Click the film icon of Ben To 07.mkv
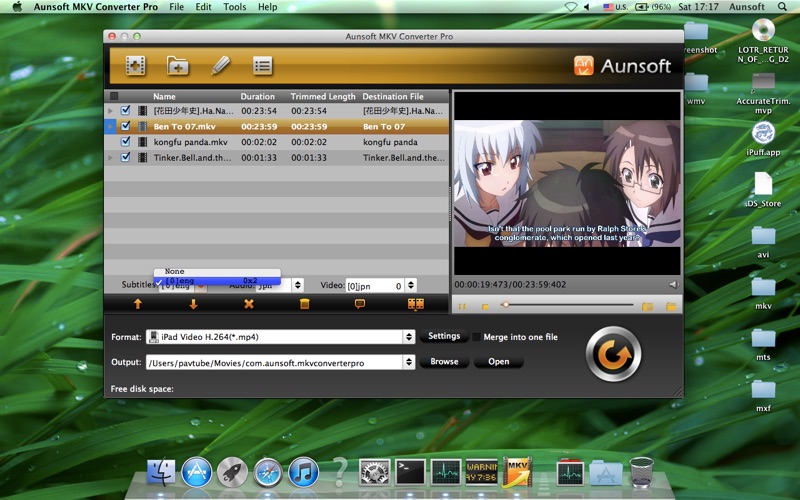800x500 pixels. [143, 126]
